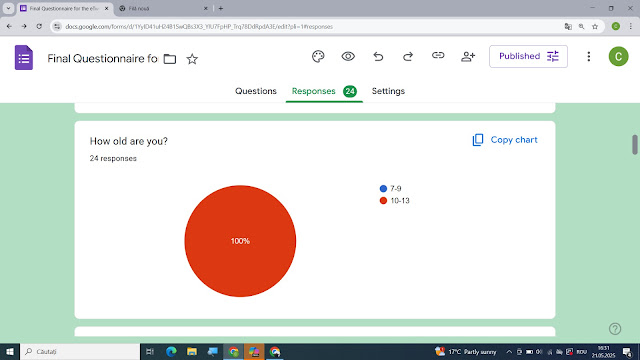Image resolution: width=640 pixels, height=360 pixels.
Task: Open Task View on the taskbar
Action: [x=150, y=351]
